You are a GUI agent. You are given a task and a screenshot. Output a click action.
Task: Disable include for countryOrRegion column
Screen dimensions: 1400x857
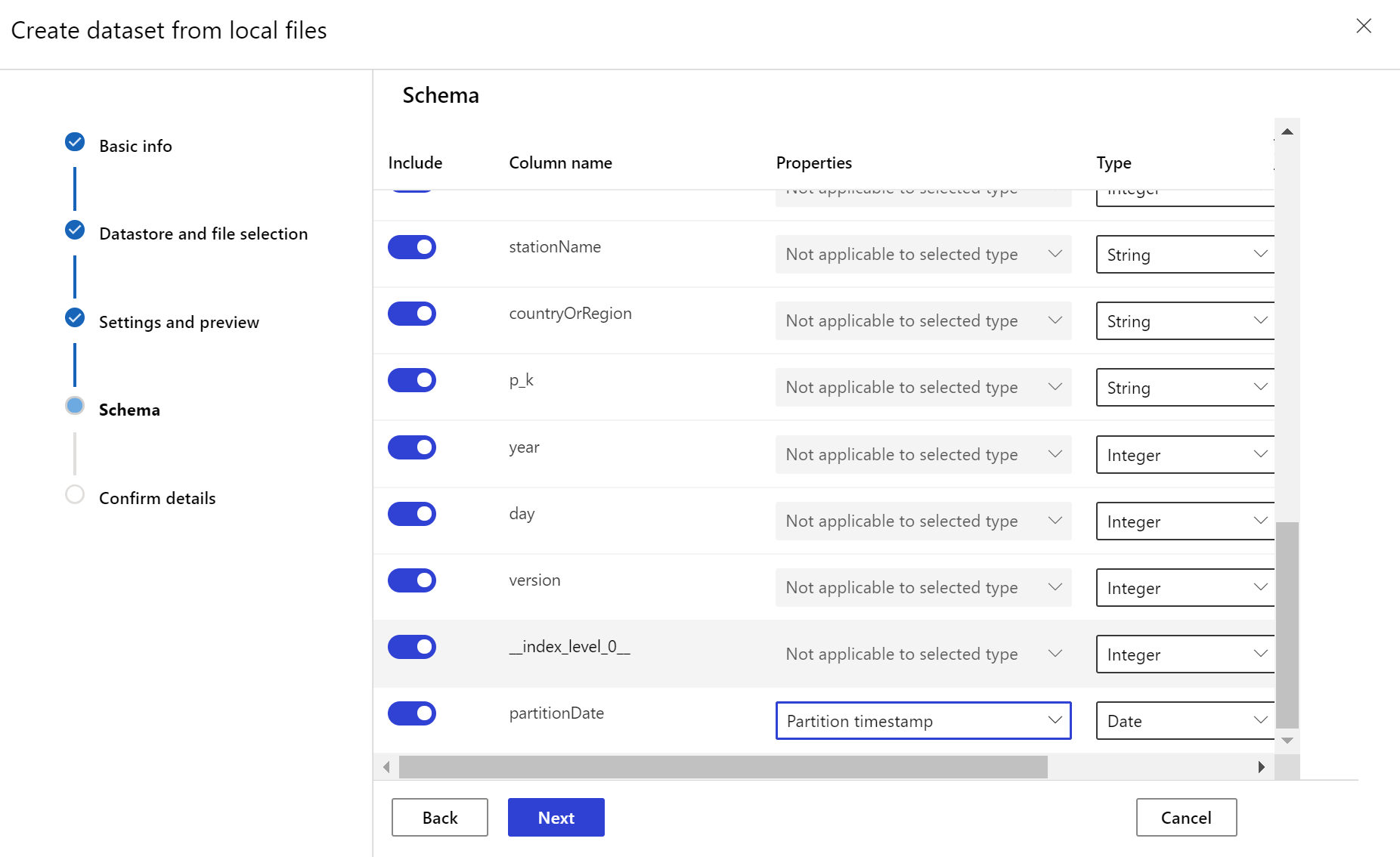tap(412, 314)
